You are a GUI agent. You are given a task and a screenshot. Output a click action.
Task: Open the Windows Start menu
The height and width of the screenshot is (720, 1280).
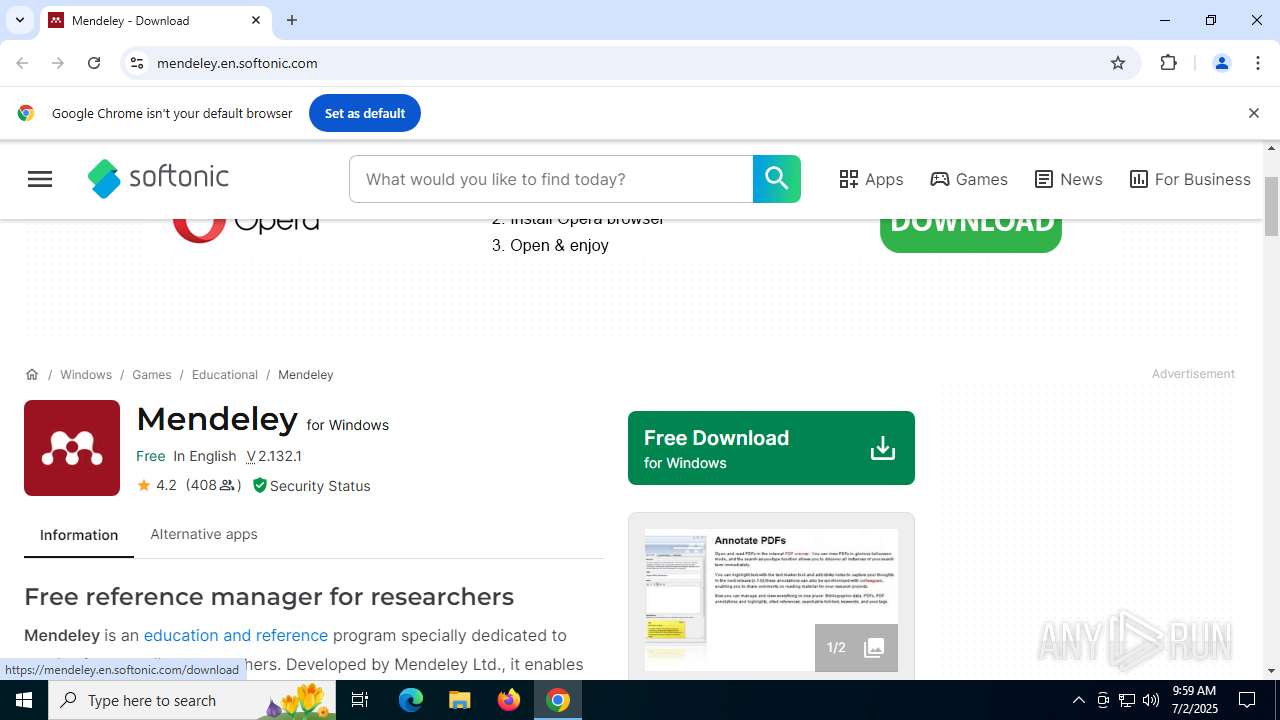coord(24,700)
